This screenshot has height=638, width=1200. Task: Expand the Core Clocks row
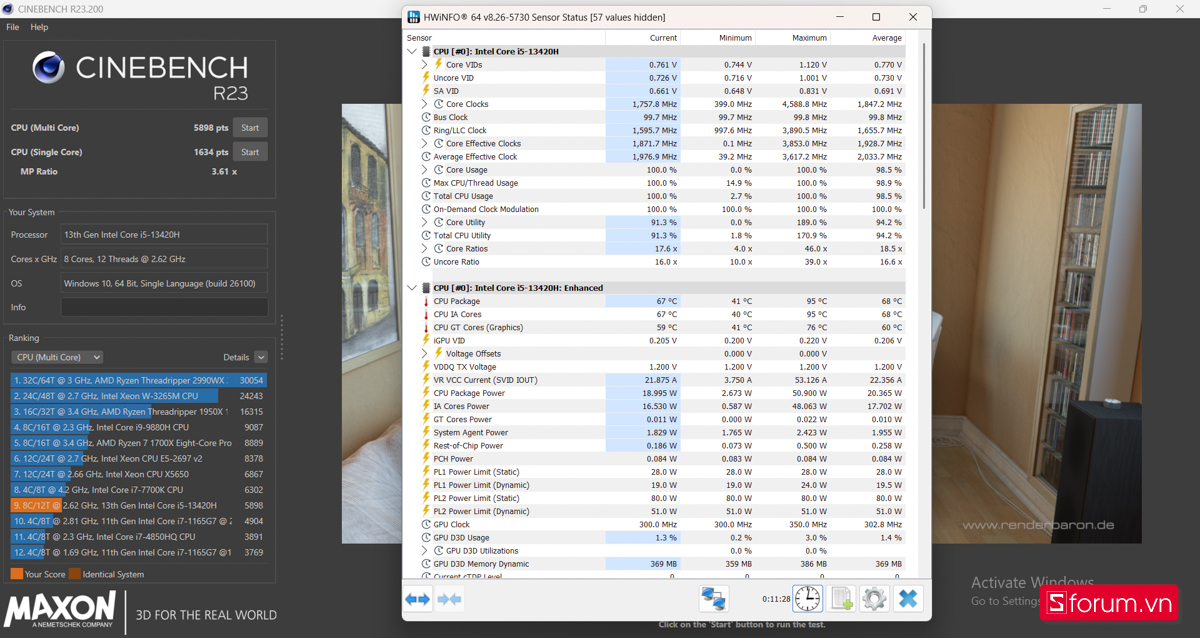coord(425,104)
